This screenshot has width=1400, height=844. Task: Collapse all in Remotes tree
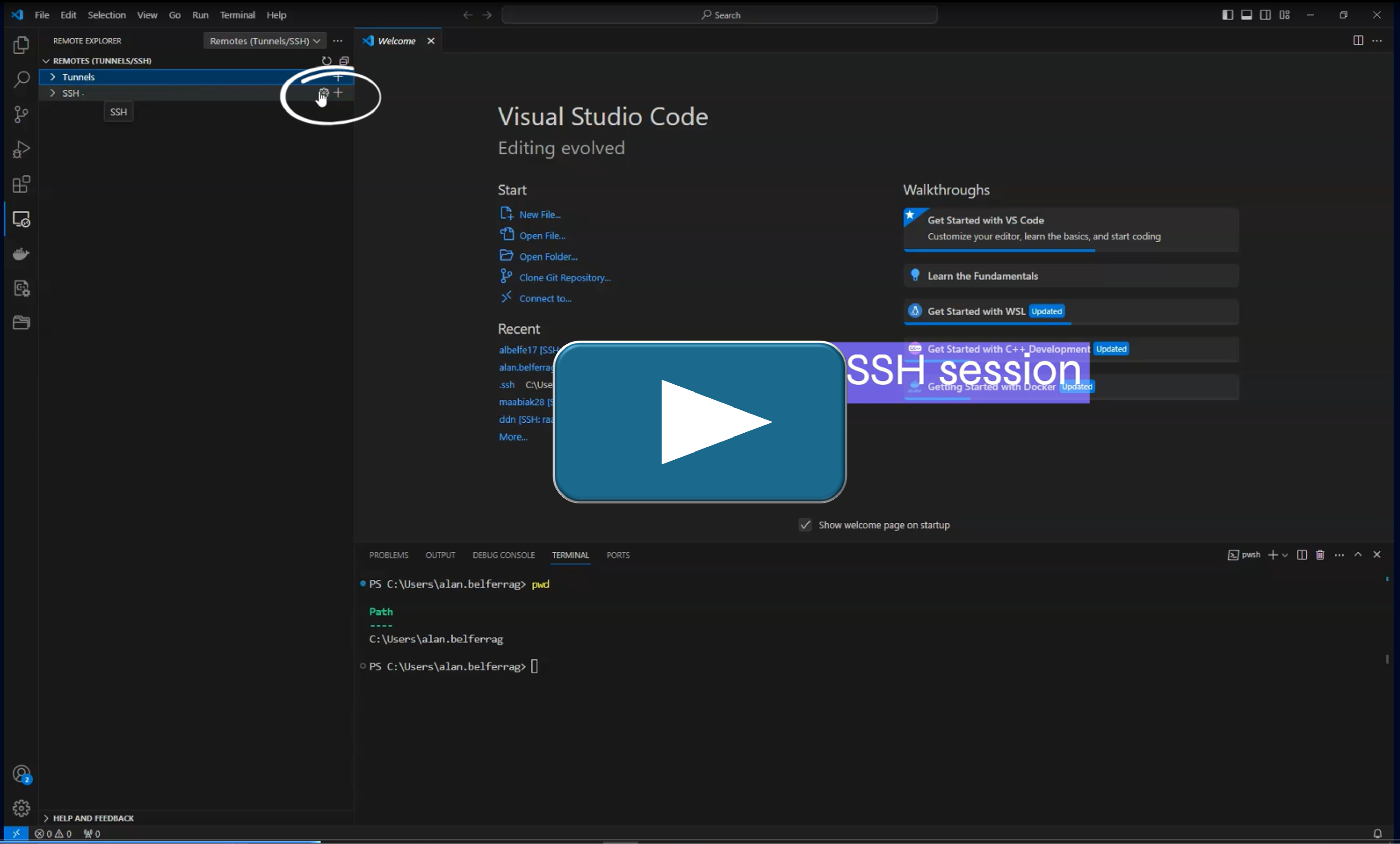click(x=344, y=61)
